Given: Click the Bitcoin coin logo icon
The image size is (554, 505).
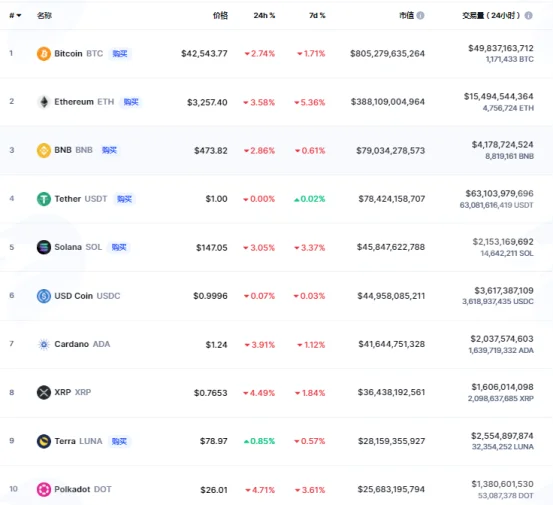Looking at the screenshot, I should click(44, 54).
